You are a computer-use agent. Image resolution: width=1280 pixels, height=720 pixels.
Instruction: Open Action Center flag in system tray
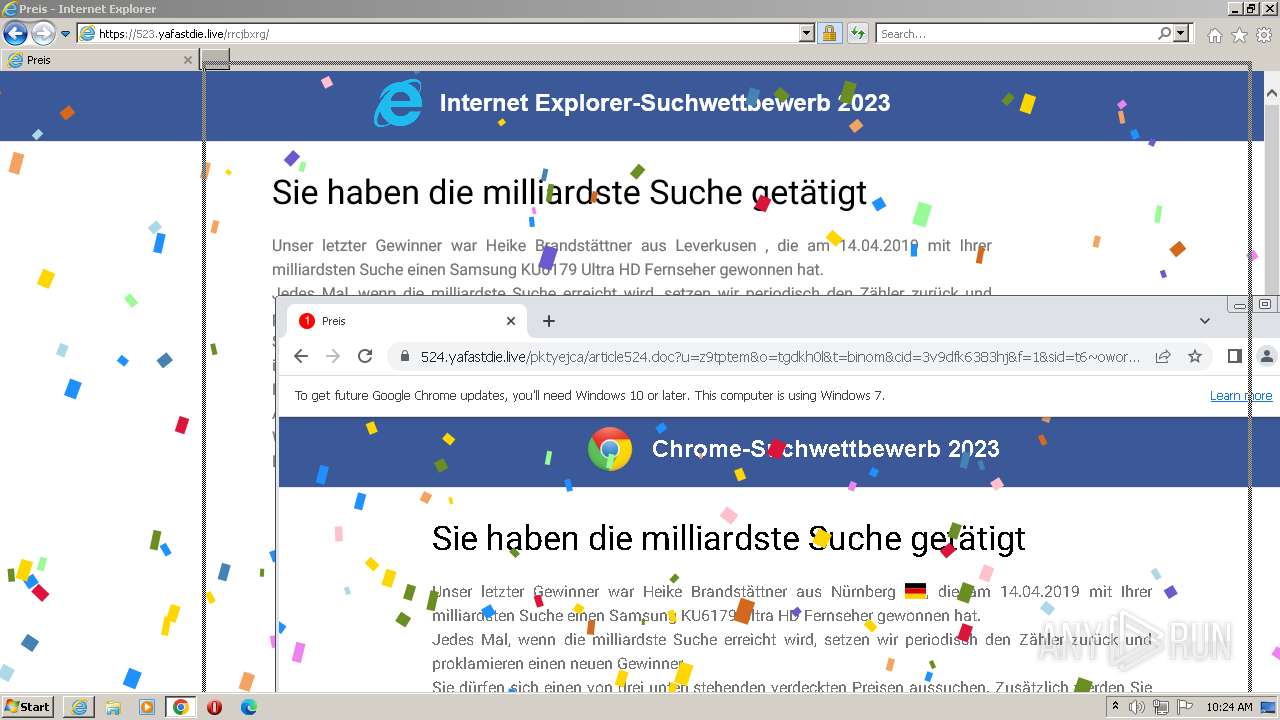pos(1185,707)
